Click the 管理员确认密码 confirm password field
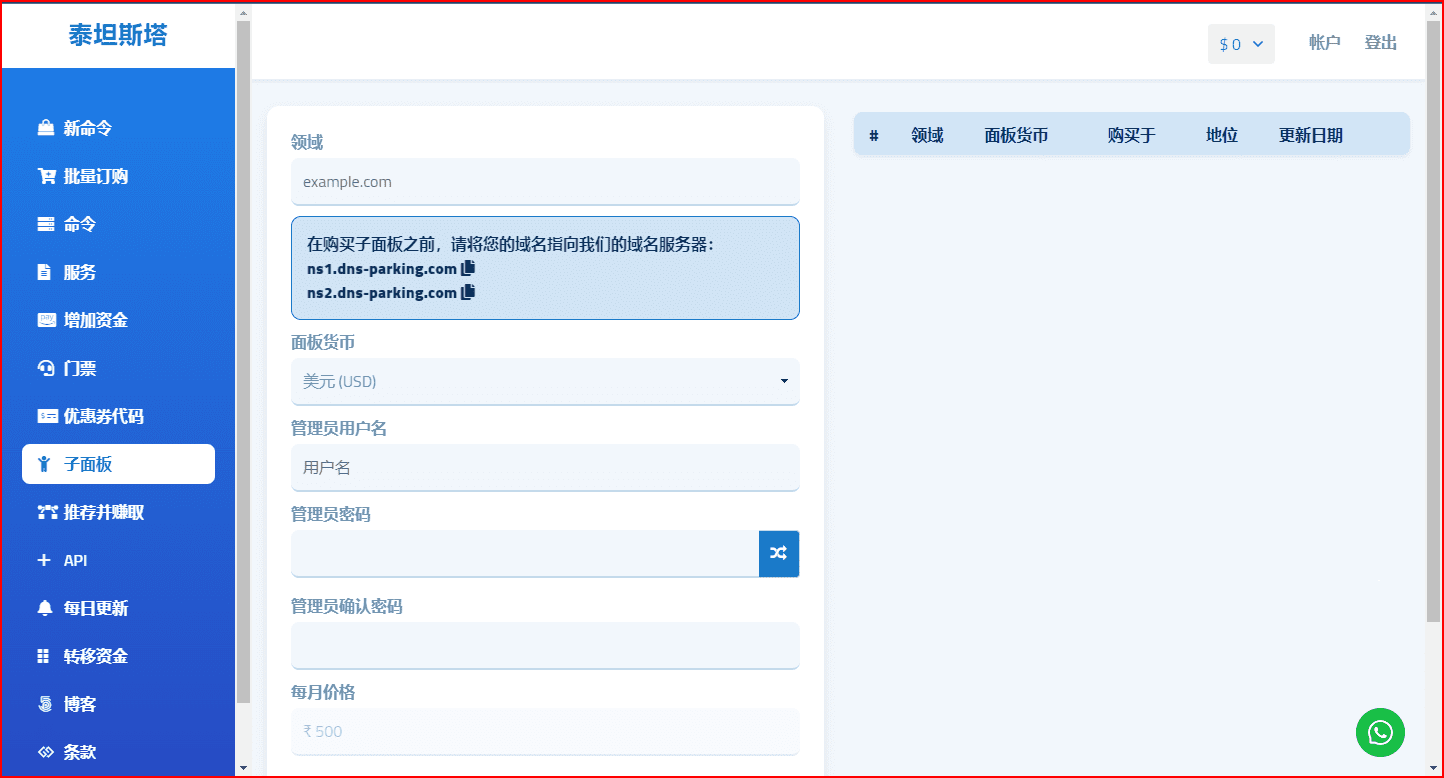This screenshot has height=778, width=1444. click(545, 645)
